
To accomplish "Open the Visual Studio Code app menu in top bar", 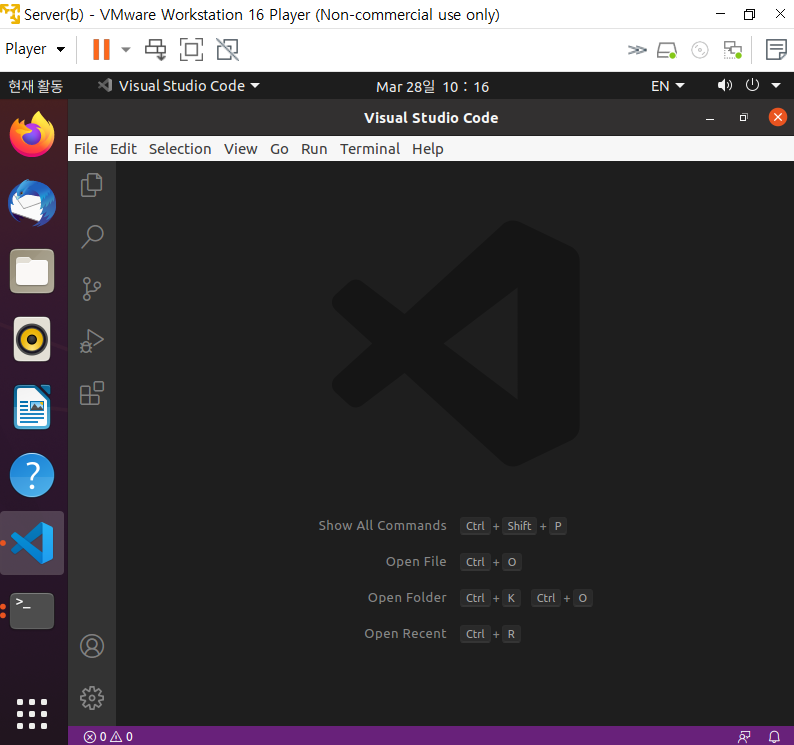I will coord(179,86).
